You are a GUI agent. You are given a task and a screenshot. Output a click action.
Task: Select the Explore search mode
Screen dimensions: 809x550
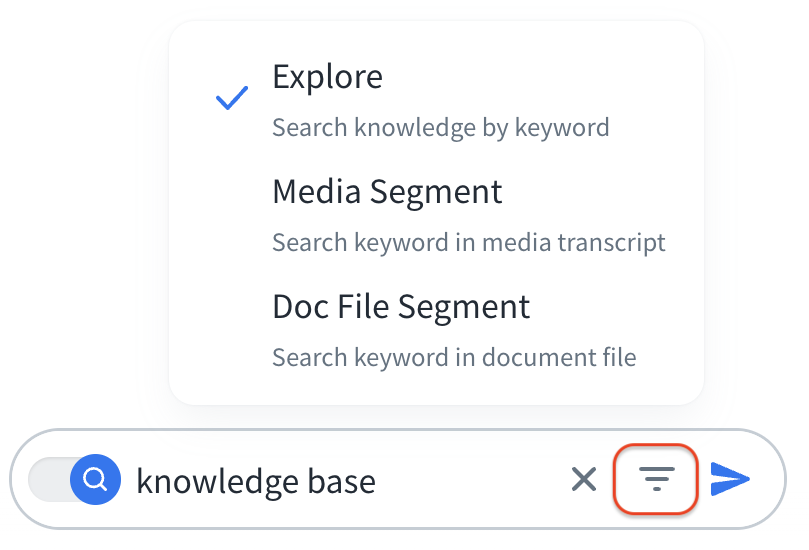pos(327,77)
